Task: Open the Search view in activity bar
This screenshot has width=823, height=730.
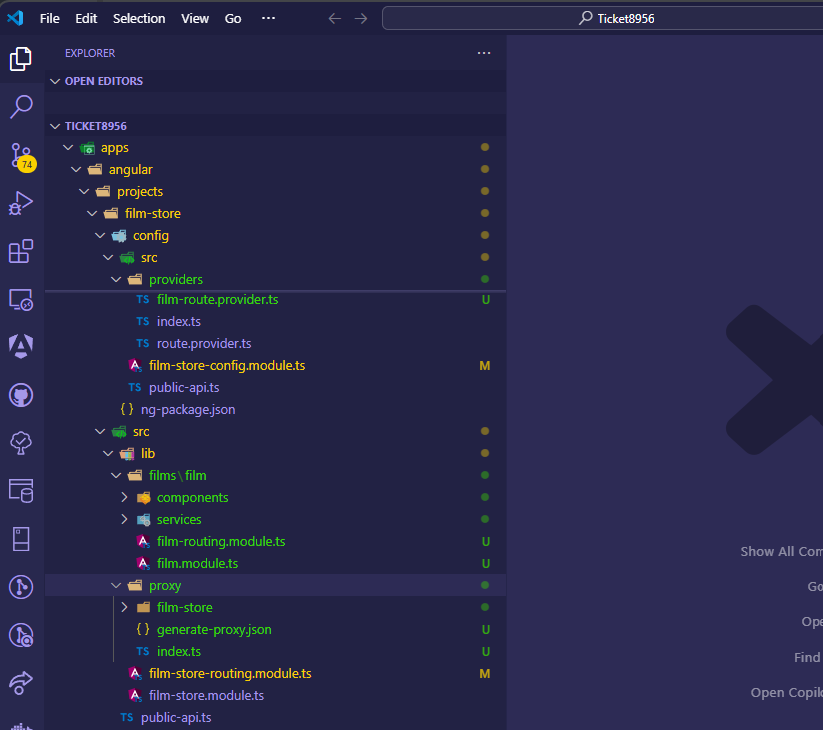Action: (21, 107)
